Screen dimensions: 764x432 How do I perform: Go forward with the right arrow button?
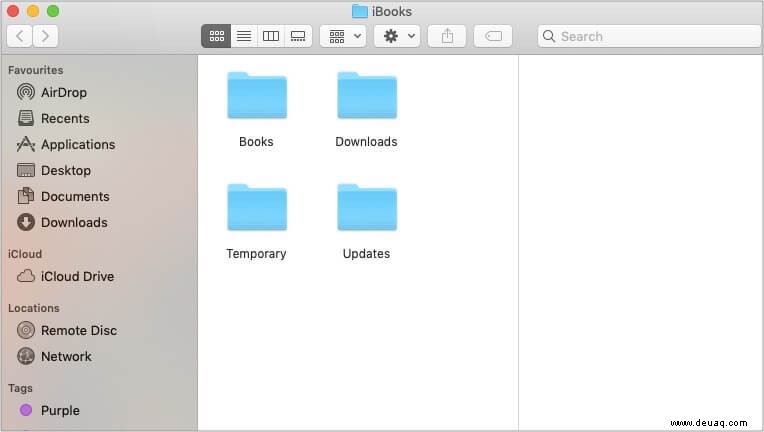click(x=45, y=36)
